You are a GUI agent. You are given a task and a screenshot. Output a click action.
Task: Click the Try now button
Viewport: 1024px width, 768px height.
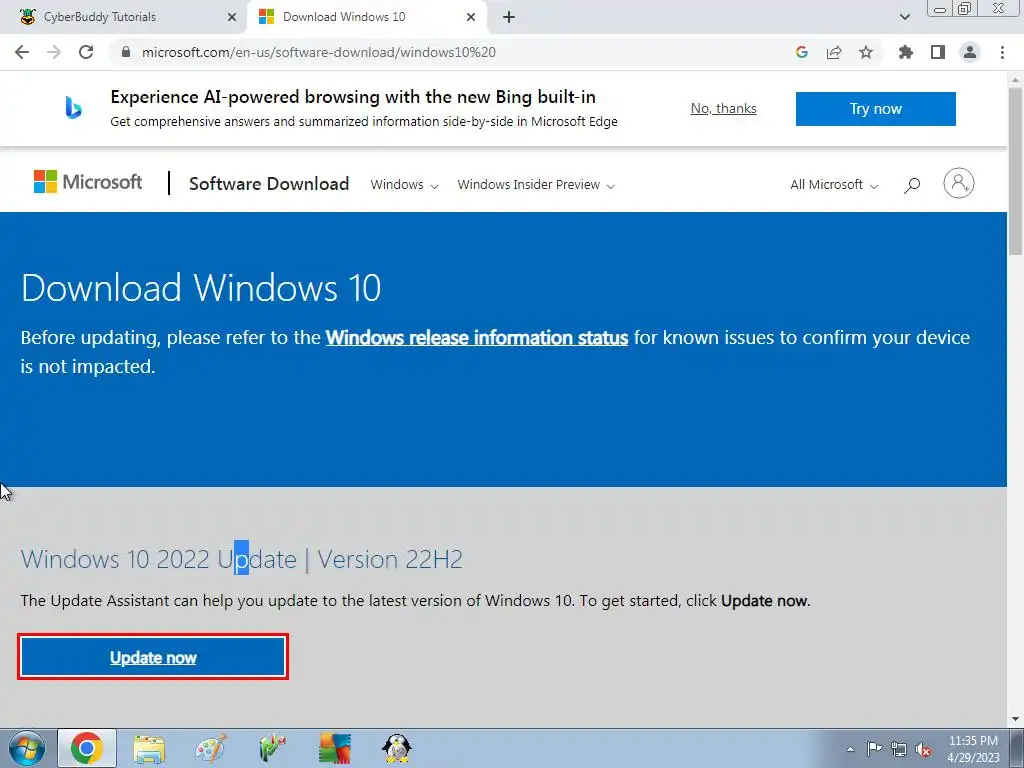click(x=875, y=108)
